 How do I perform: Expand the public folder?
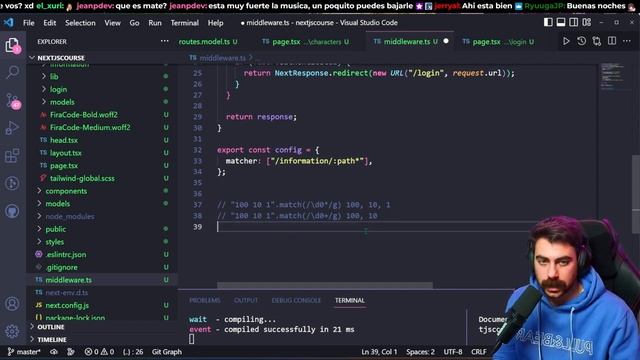102,229
